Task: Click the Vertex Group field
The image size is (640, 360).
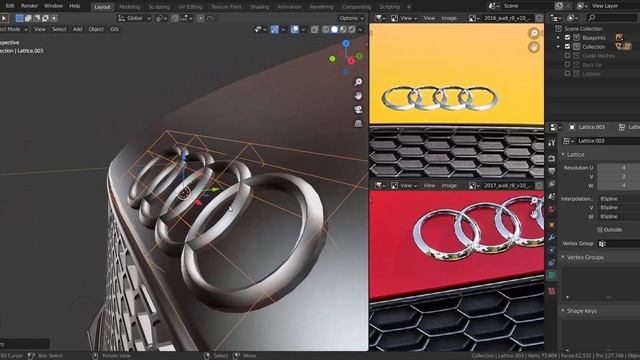Action: (618, 244)
